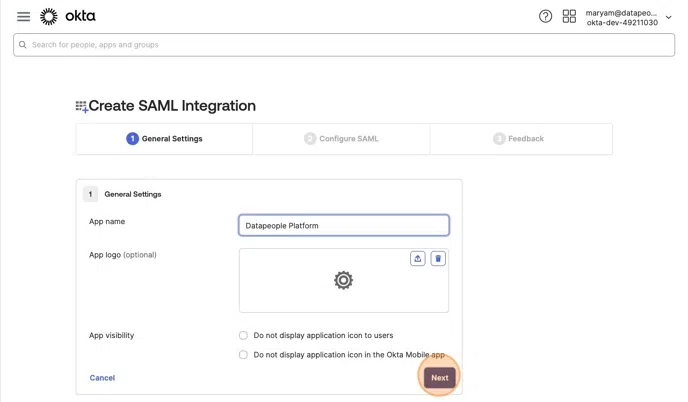Click the Cancel link
688x402 pixels.
click(x=102, y=378)
